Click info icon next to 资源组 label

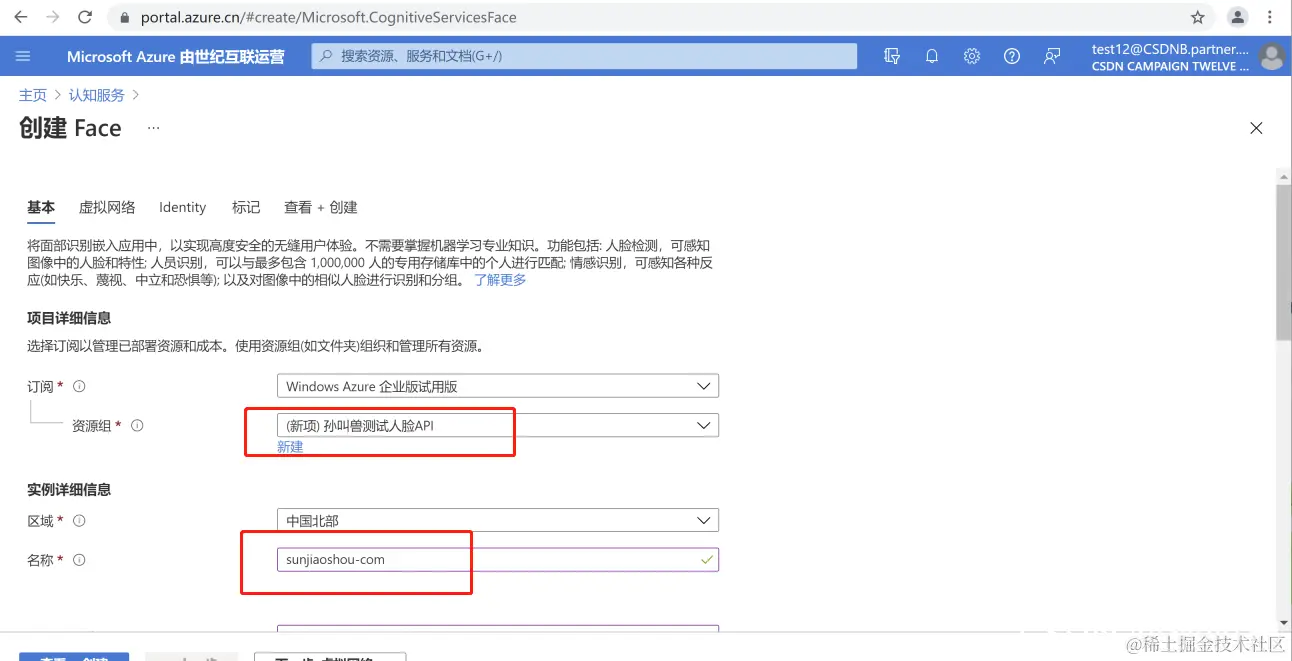coord(137,425)
